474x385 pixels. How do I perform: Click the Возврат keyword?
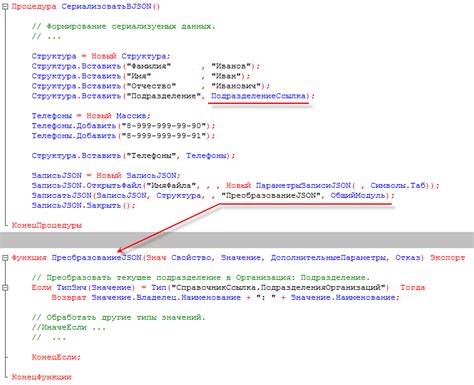tap(69, 297)
